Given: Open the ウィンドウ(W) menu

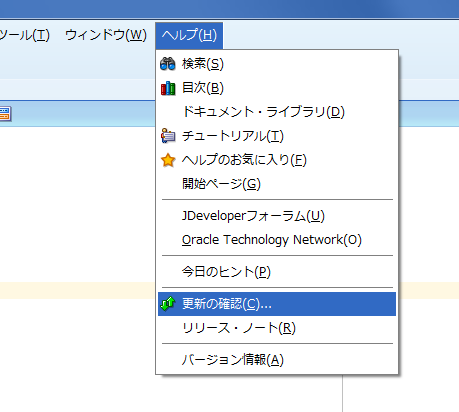Looking at the screenshot, I should click(106, 35).
